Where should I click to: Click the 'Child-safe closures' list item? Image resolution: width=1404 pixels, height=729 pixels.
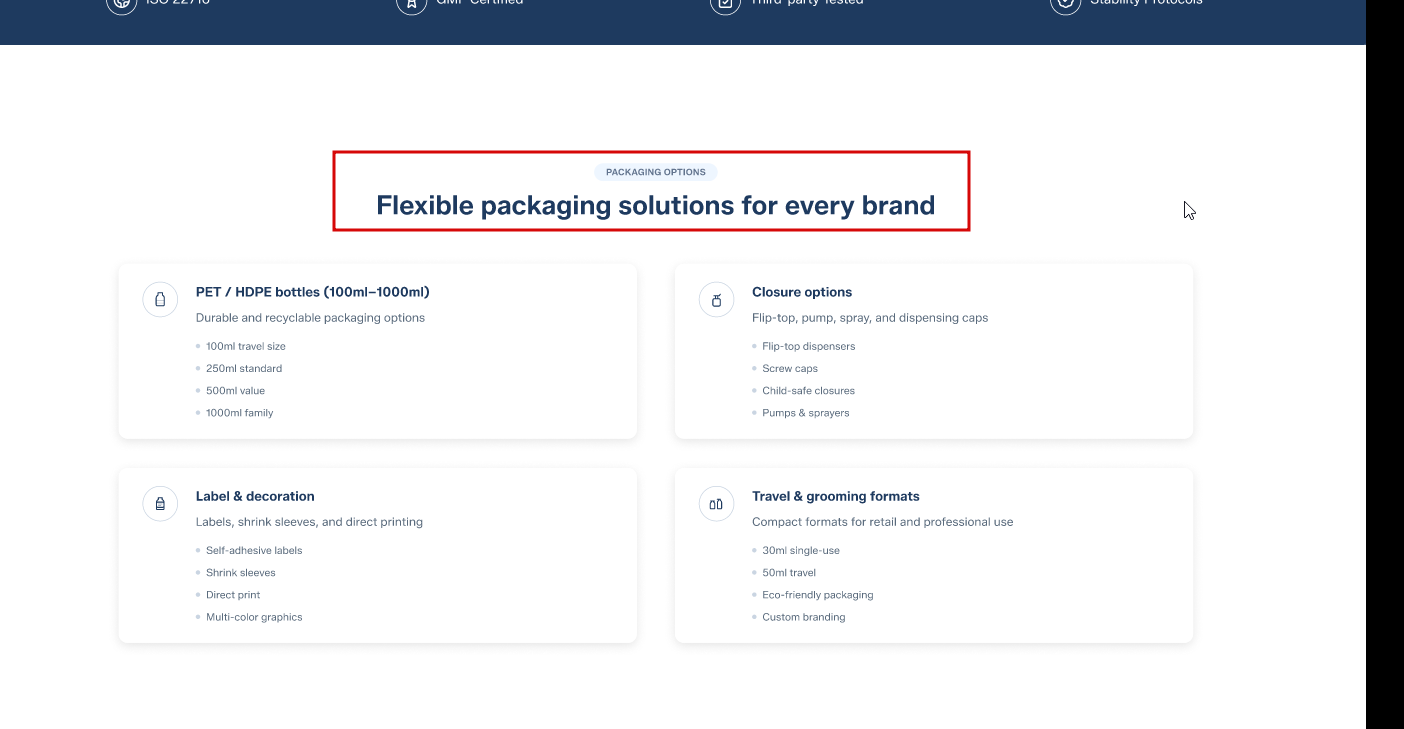coord(808,391)
